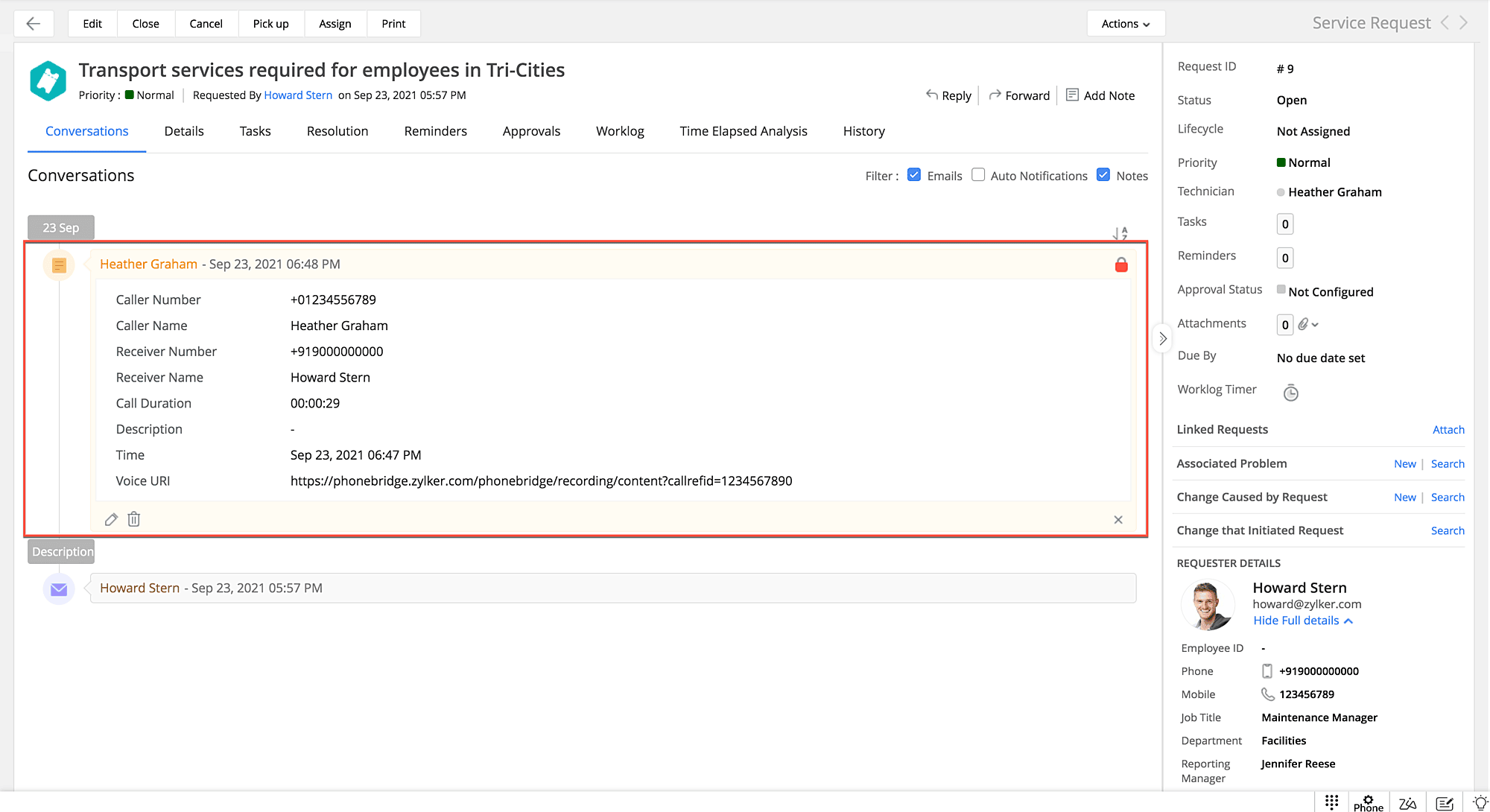Open Howard Stern requester link

(x=298, y=95)
